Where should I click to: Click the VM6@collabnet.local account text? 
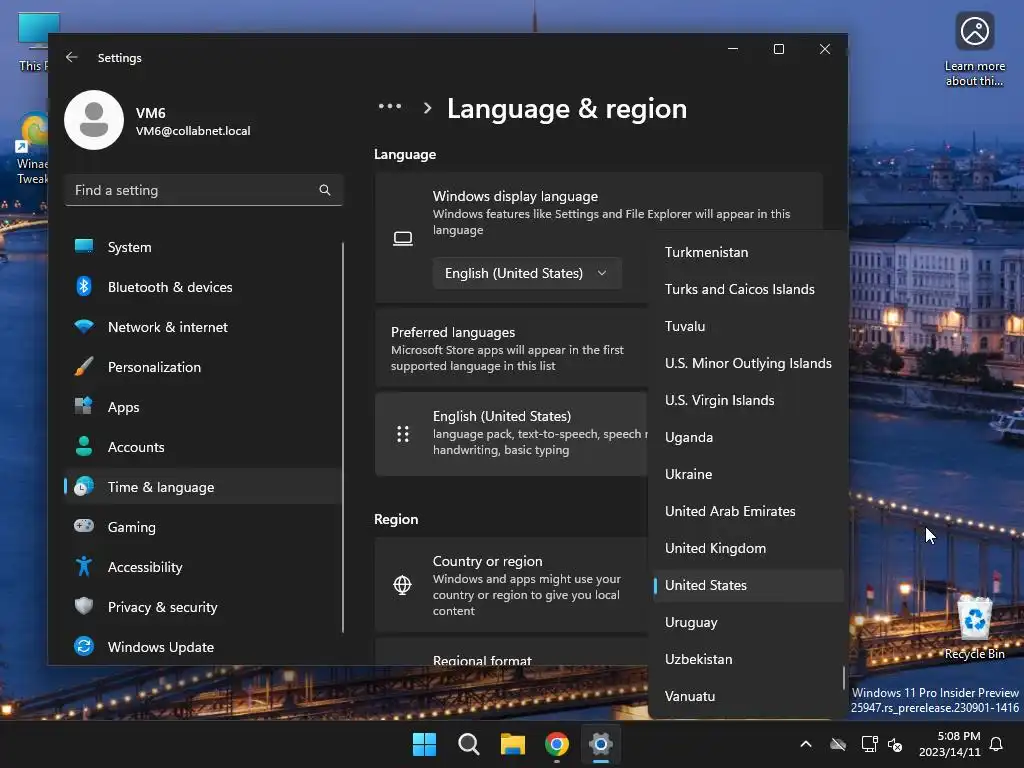tap(193, 131)
